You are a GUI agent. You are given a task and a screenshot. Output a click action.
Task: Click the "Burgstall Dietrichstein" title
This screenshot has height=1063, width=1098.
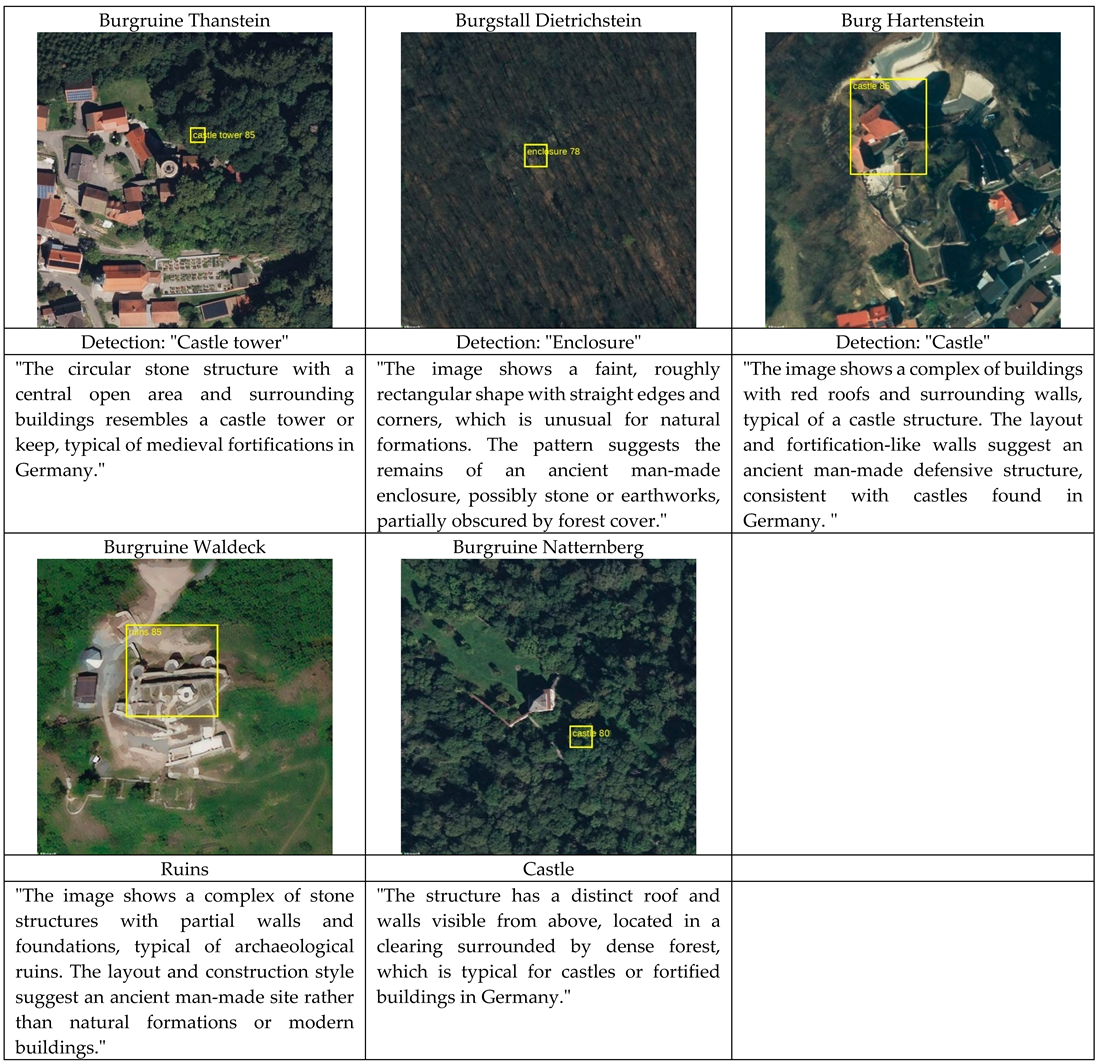548,19
